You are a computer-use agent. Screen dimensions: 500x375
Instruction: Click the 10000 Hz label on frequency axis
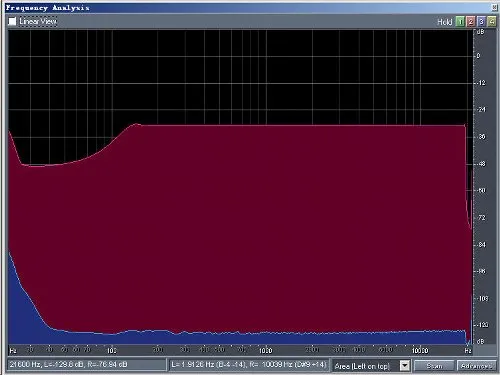[x=420, y=350]
